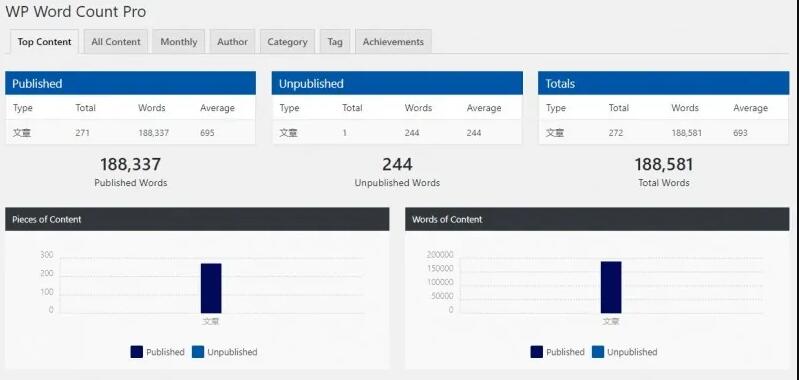Screen dimensions: 799x380
Task: Click the Total Words label
Action: 663,183
